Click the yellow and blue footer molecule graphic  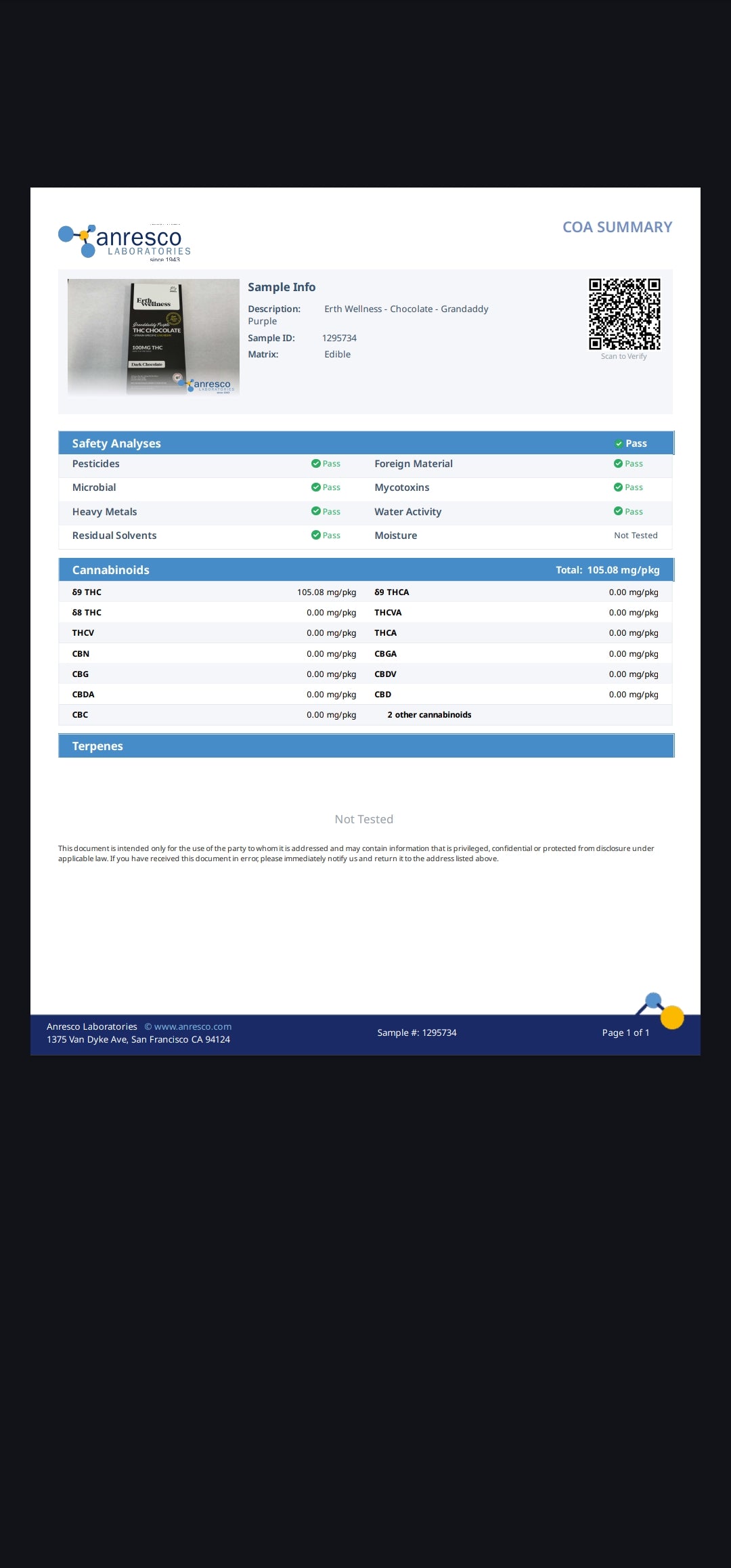tap(661, 1011)
